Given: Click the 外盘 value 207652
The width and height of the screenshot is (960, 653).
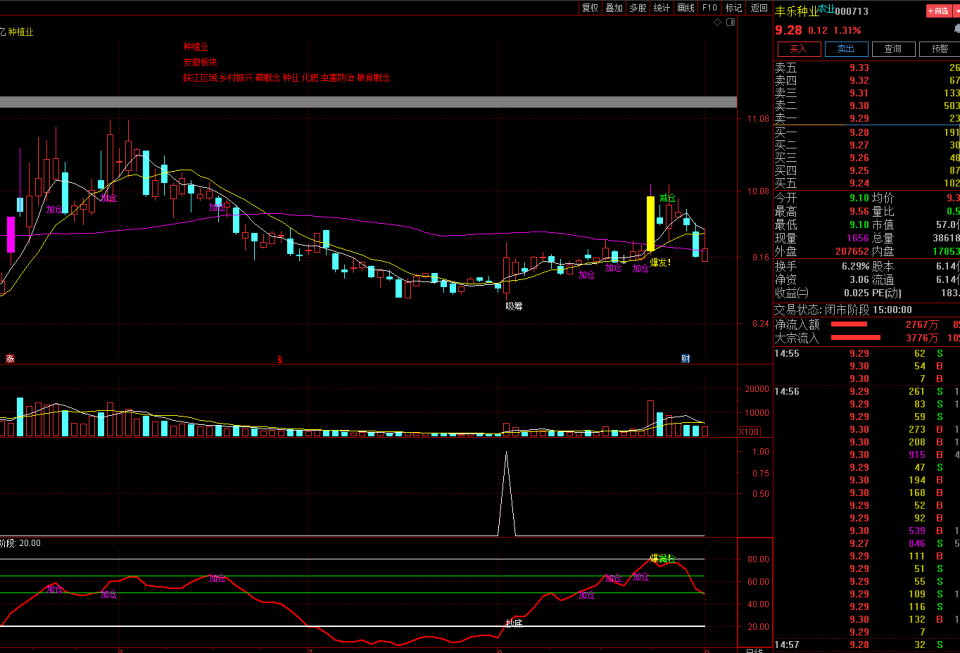Looking at the screenshot, I should (x=852, y=252).
